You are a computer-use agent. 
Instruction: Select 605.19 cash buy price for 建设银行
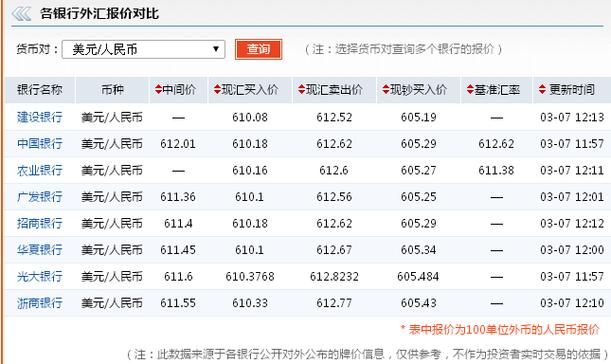click(419, 117)
